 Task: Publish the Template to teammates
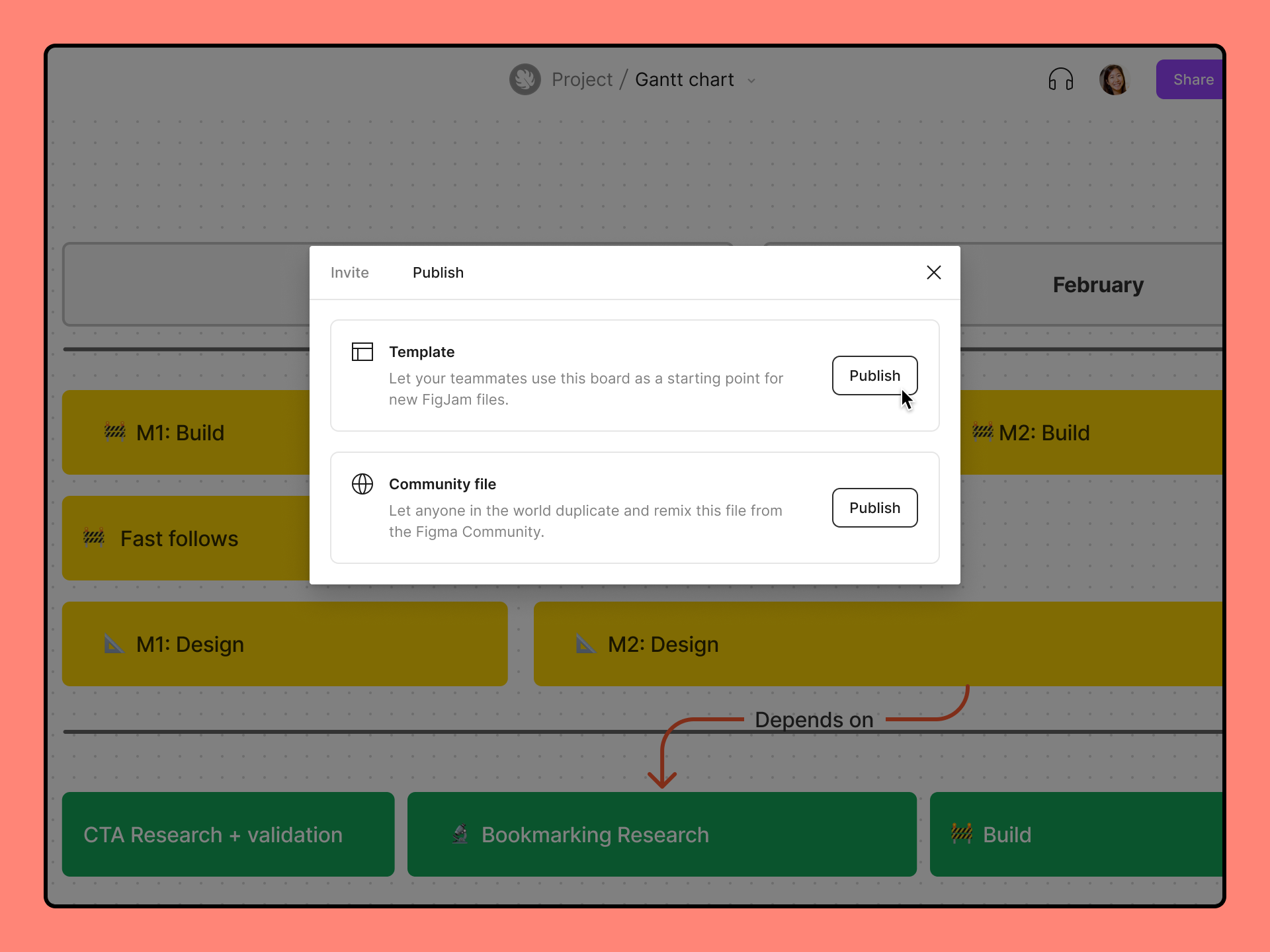pos(874,375)
